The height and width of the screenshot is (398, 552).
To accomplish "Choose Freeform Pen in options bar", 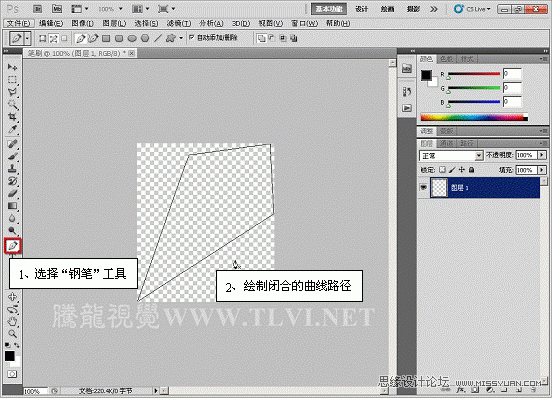I will tap(93, 38).
